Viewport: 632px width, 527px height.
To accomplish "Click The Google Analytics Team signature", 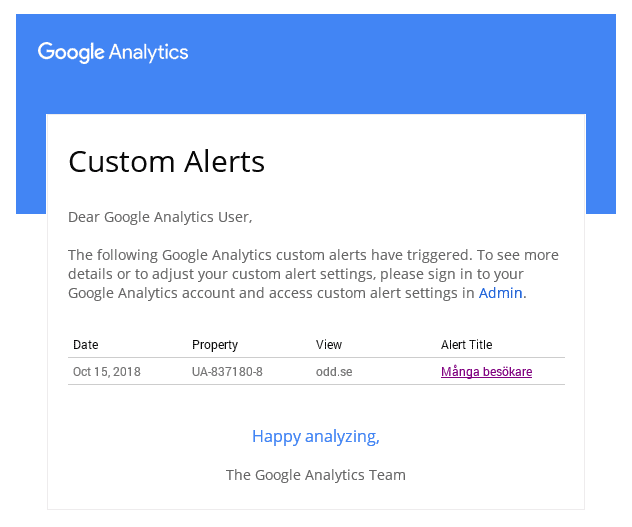I will (x=316, y=475).
